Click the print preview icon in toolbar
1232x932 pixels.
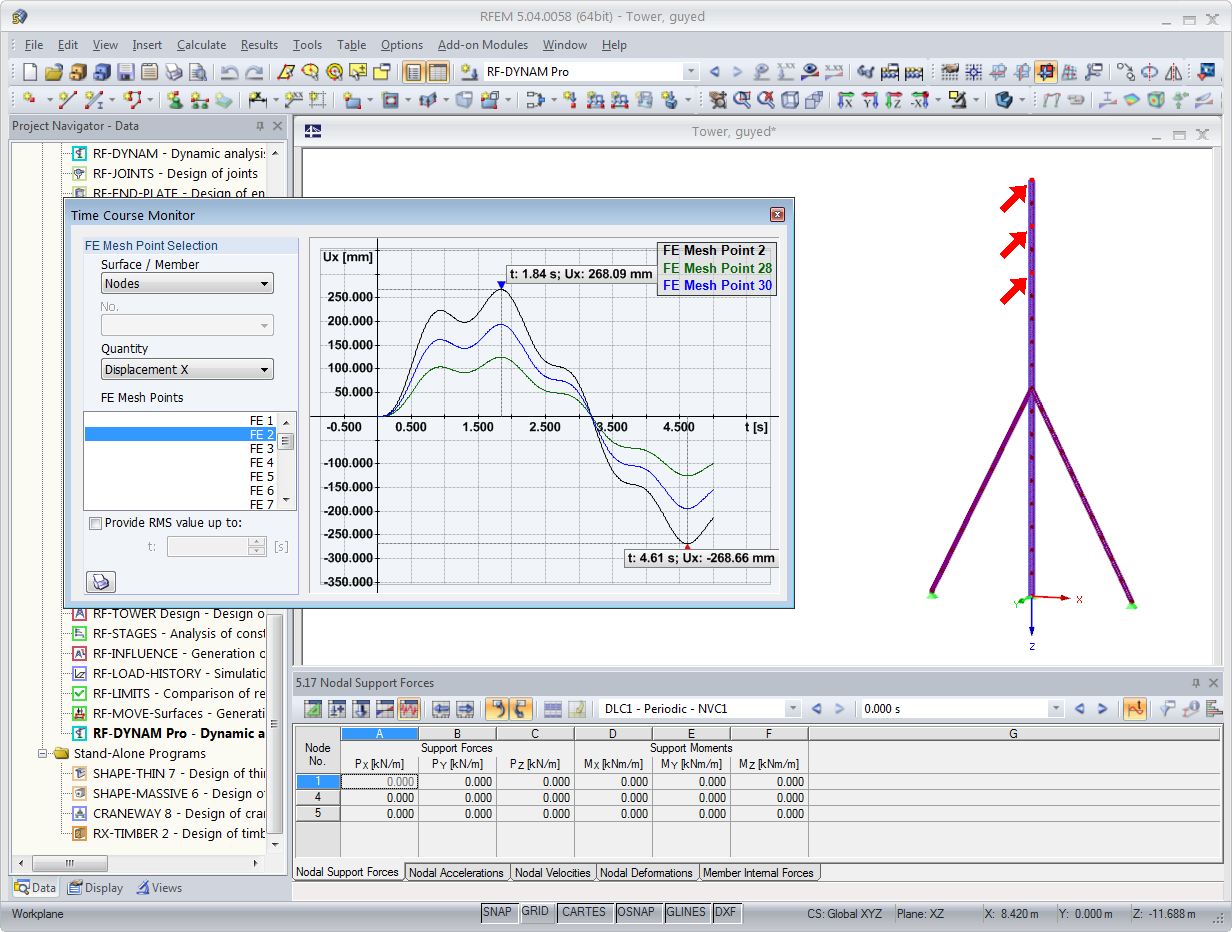198,72
